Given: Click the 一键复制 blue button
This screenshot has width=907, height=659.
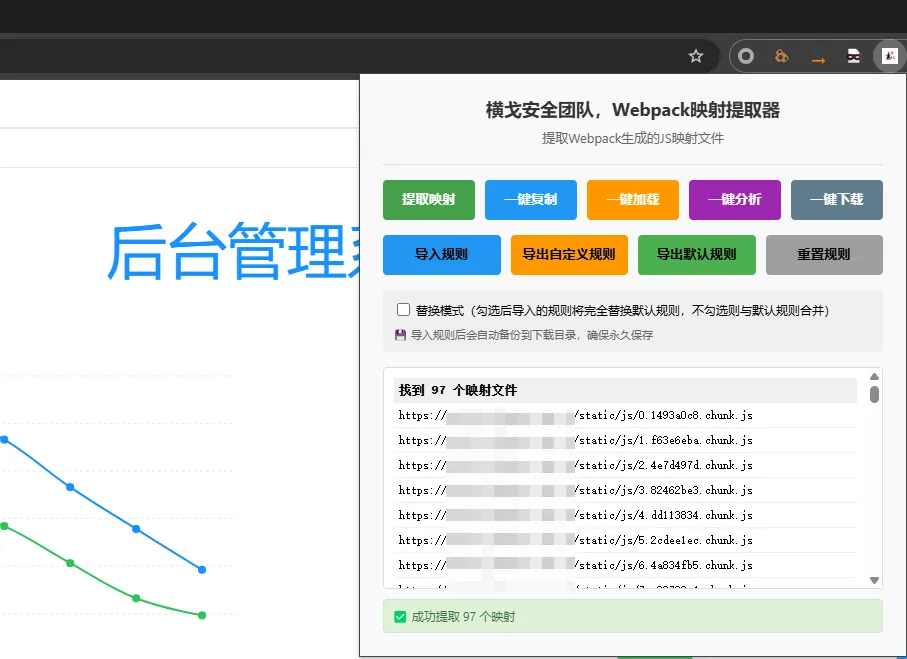Looking at the screenshot, I should click(x=530, y=200).
